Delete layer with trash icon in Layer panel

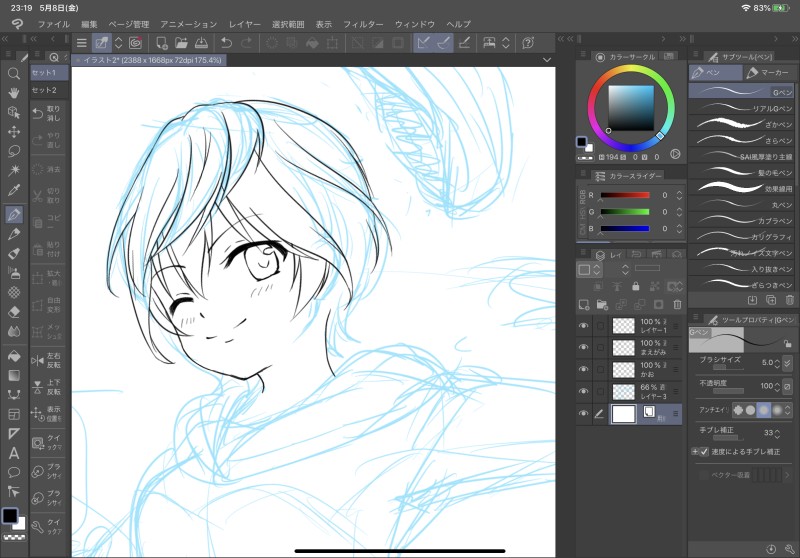pyautogui.click(x=678, y=305)
